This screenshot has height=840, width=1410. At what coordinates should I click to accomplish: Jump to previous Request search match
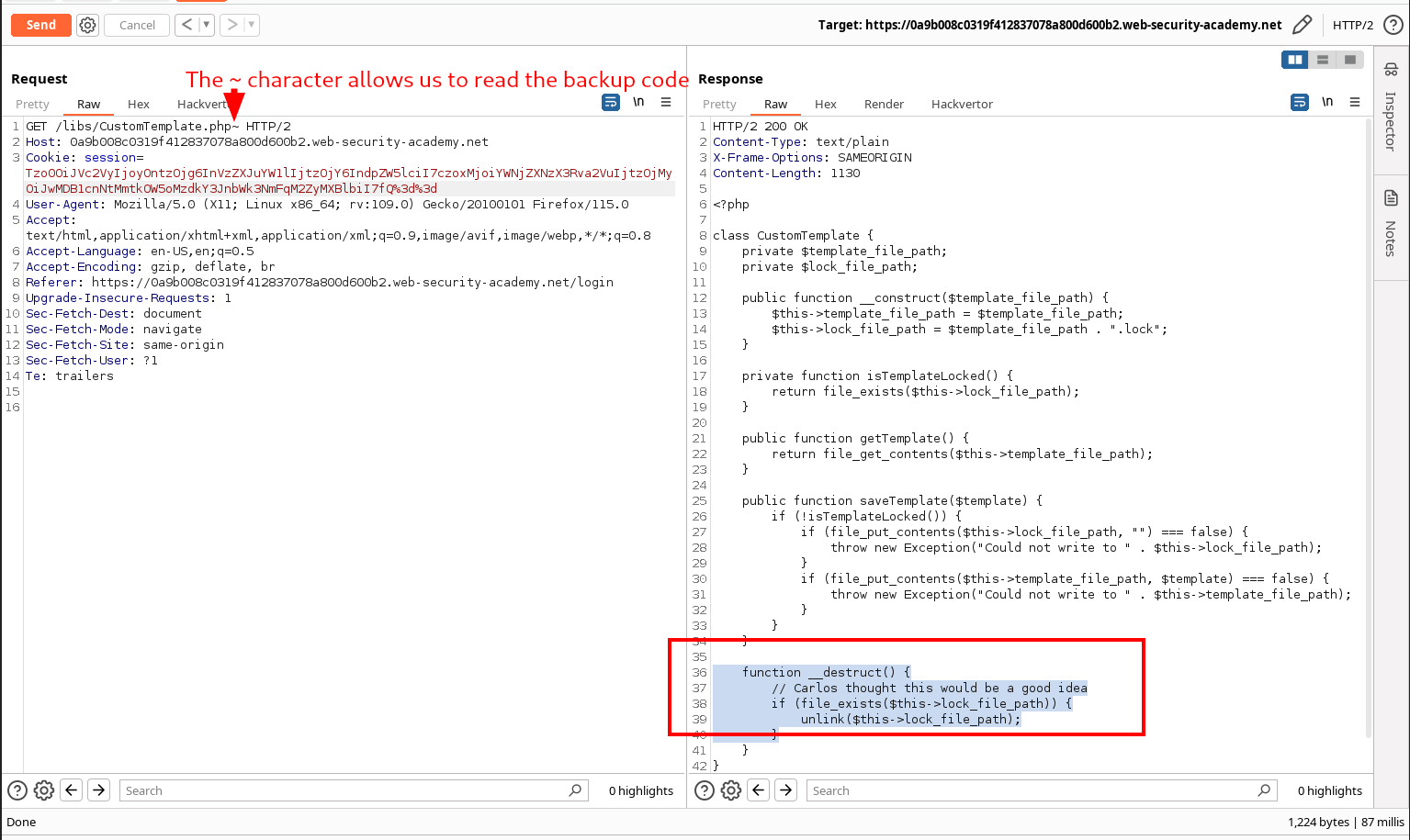tap(72, 790)
